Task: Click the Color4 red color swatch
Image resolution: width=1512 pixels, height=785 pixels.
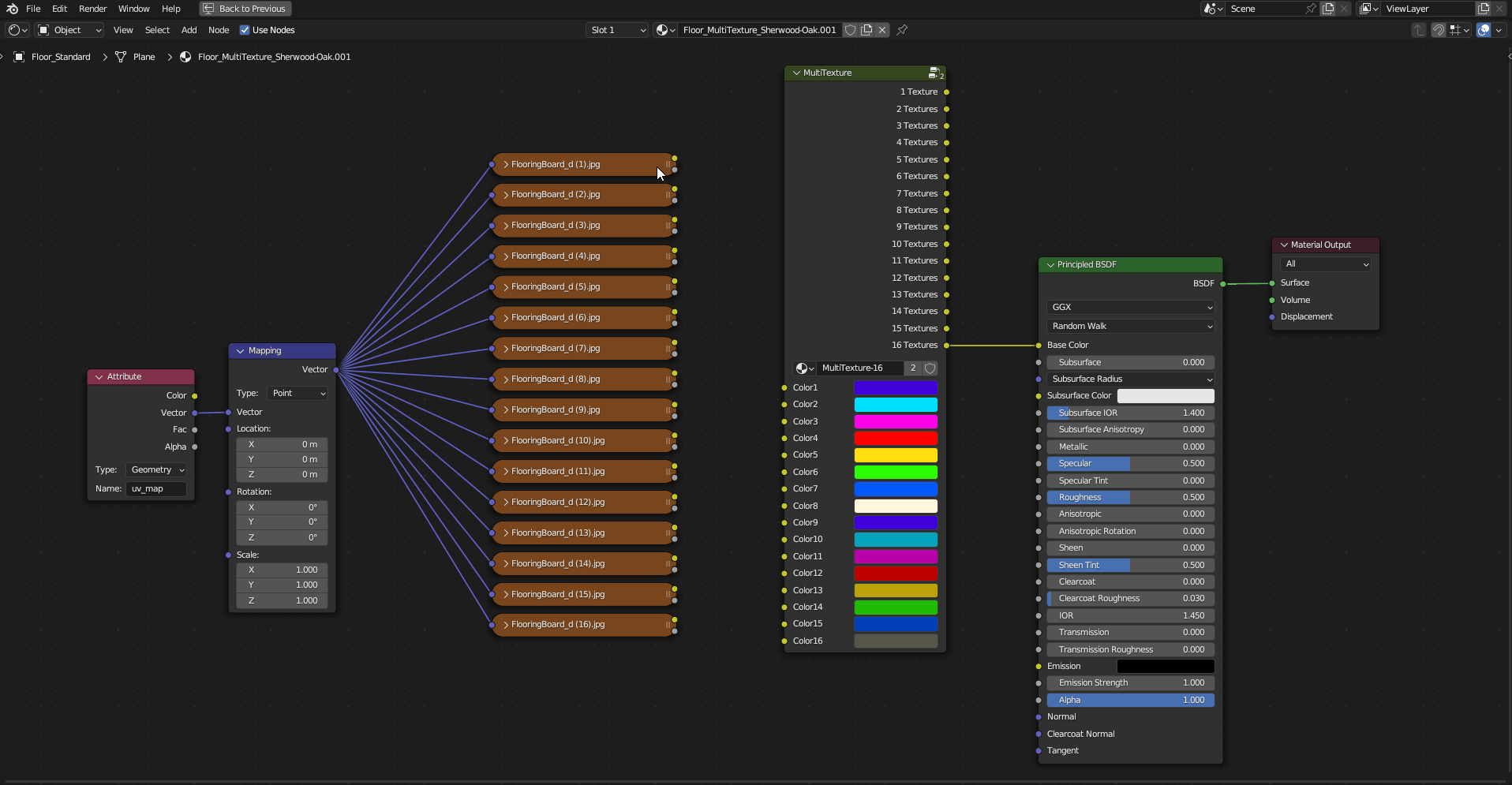Action: click(x=896, y=438)
